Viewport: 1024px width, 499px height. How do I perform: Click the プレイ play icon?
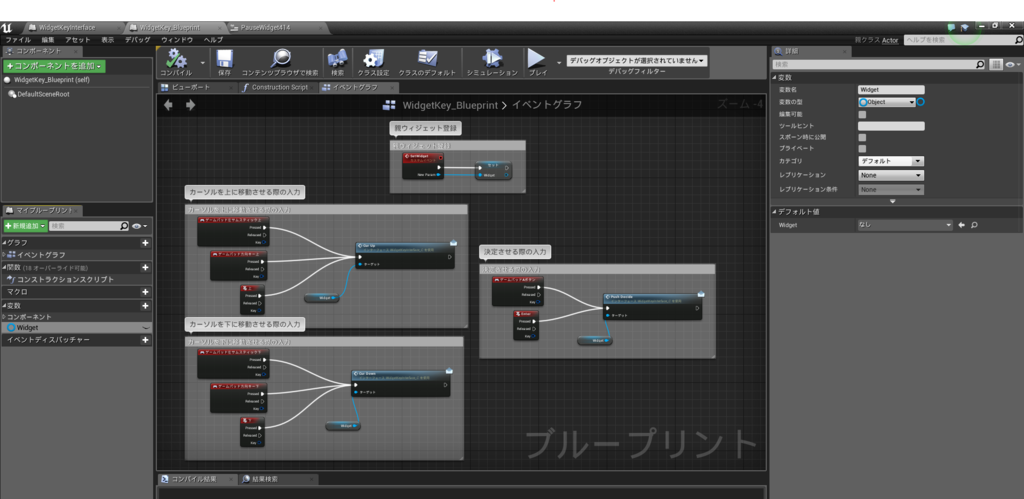tap(537, 59)
